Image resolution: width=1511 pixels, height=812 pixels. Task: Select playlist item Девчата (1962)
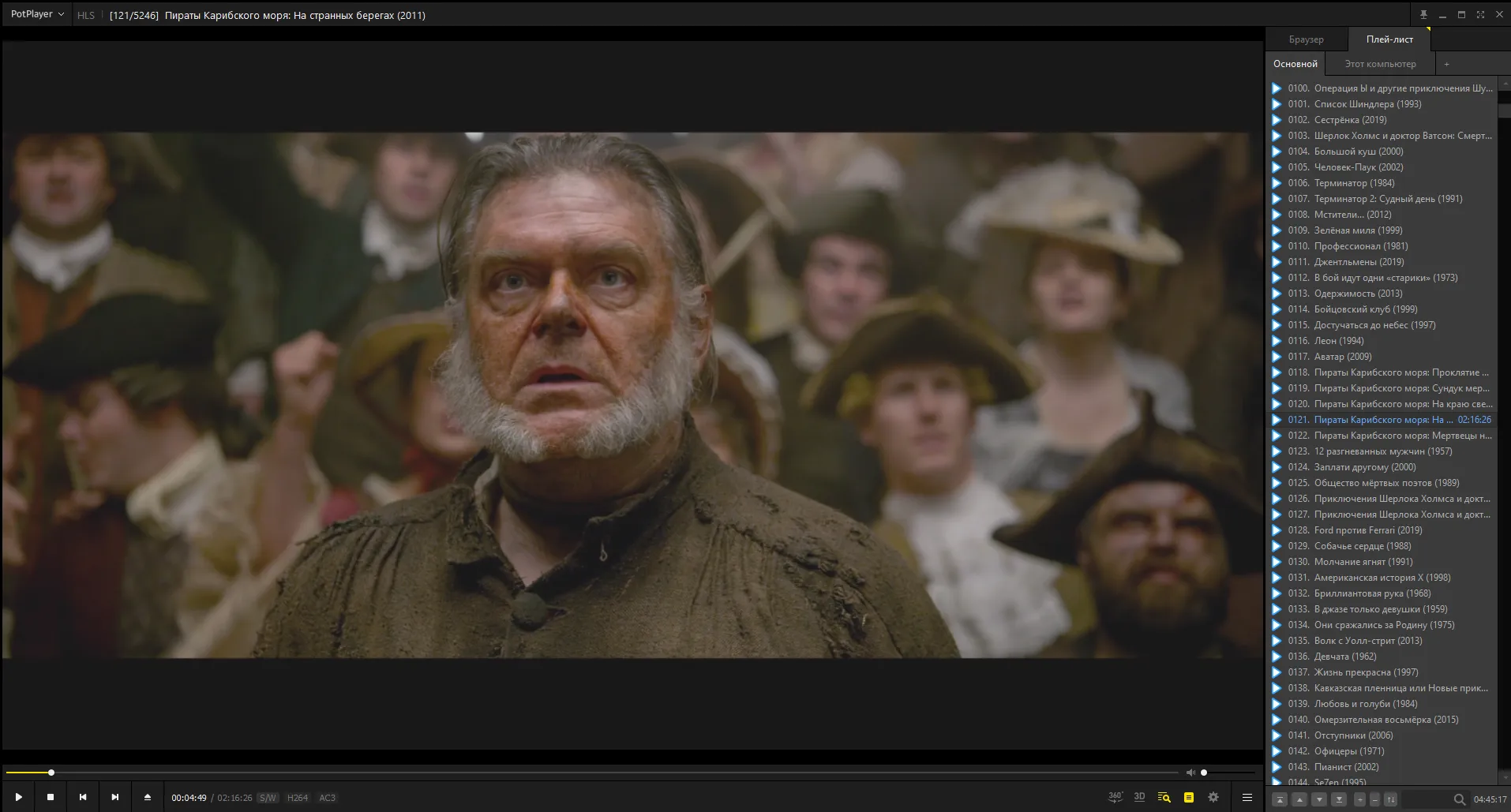point(1383,657)
